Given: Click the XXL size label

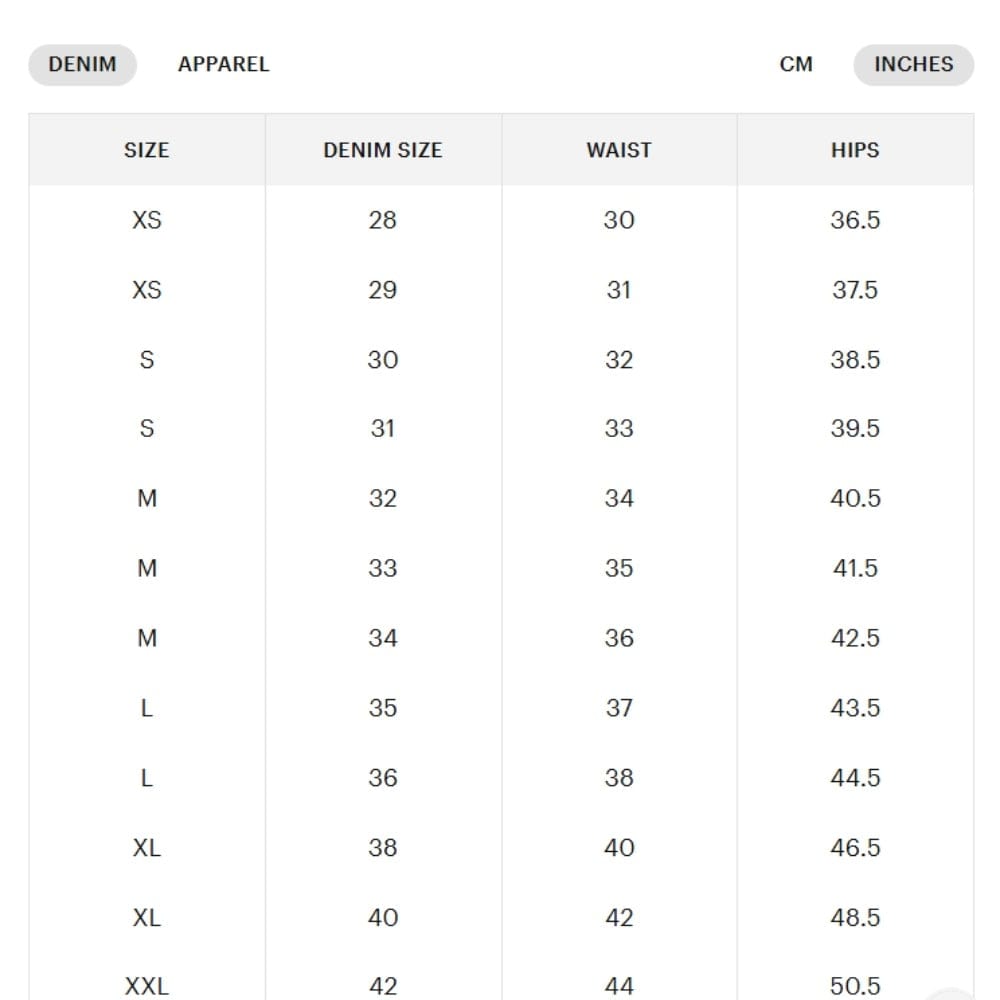Looking at the screenshot, I should click(146, 986).
